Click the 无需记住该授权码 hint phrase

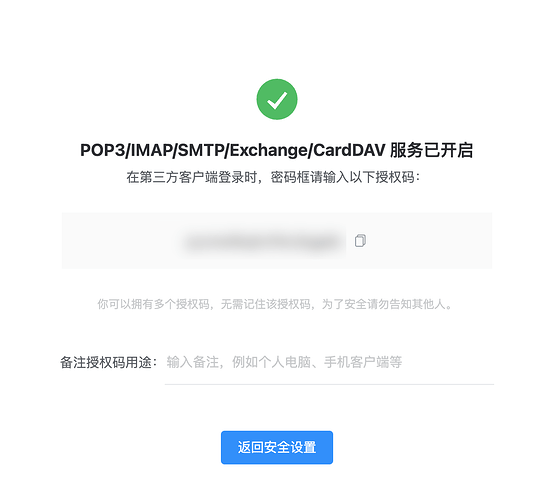pyautogui.click(x=265, y=304)
